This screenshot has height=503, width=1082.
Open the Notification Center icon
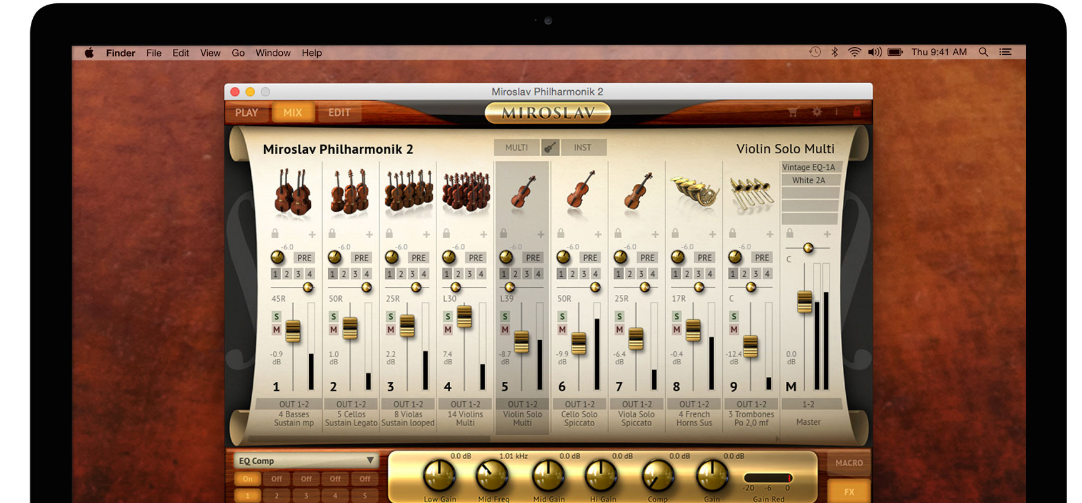point(1006,52)
